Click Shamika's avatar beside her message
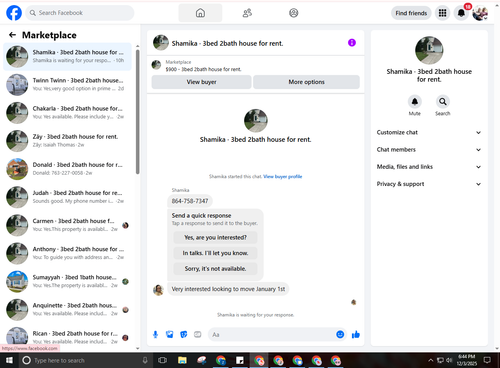Image resolution: width=500 pixels, height=368 pixels. tap(158, 290)
